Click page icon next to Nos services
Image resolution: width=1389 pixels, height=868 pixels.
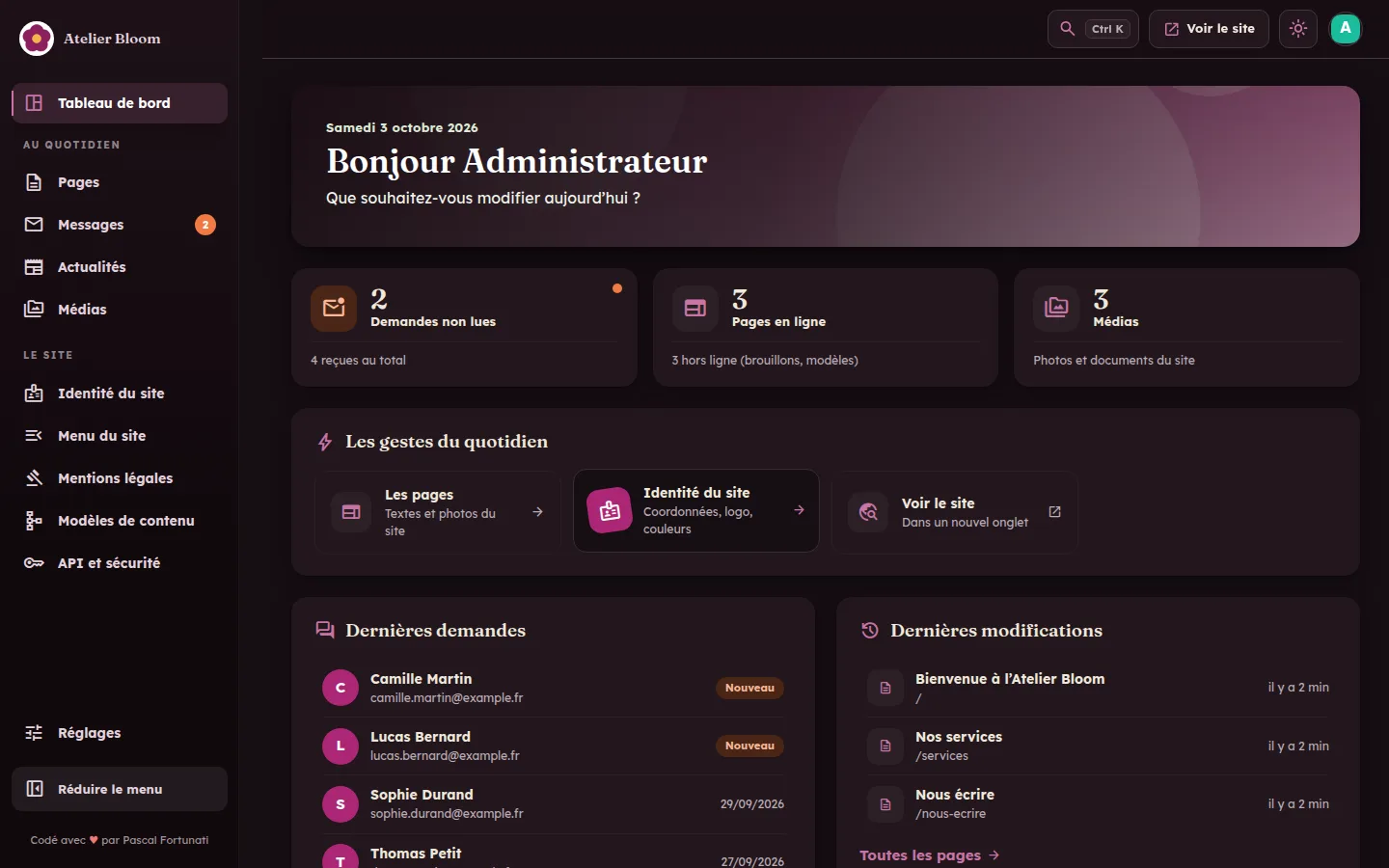[885, 746]
